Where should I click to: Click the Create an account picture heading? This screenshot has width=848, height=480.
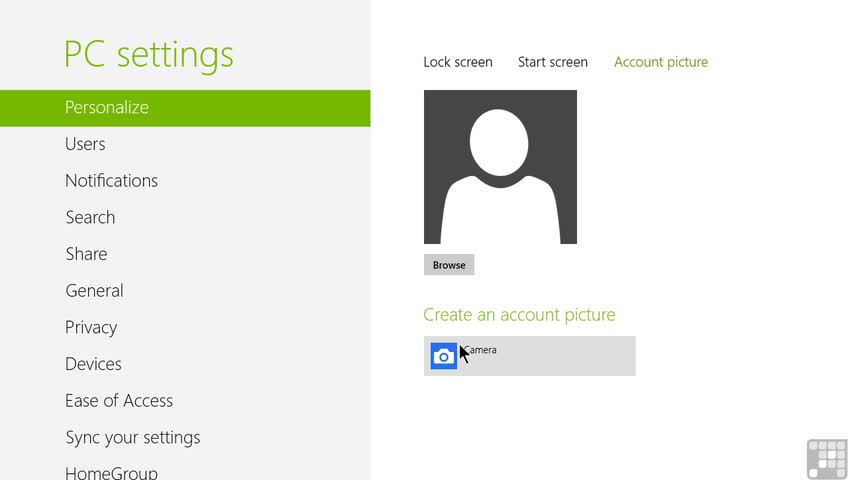(519, 315)
